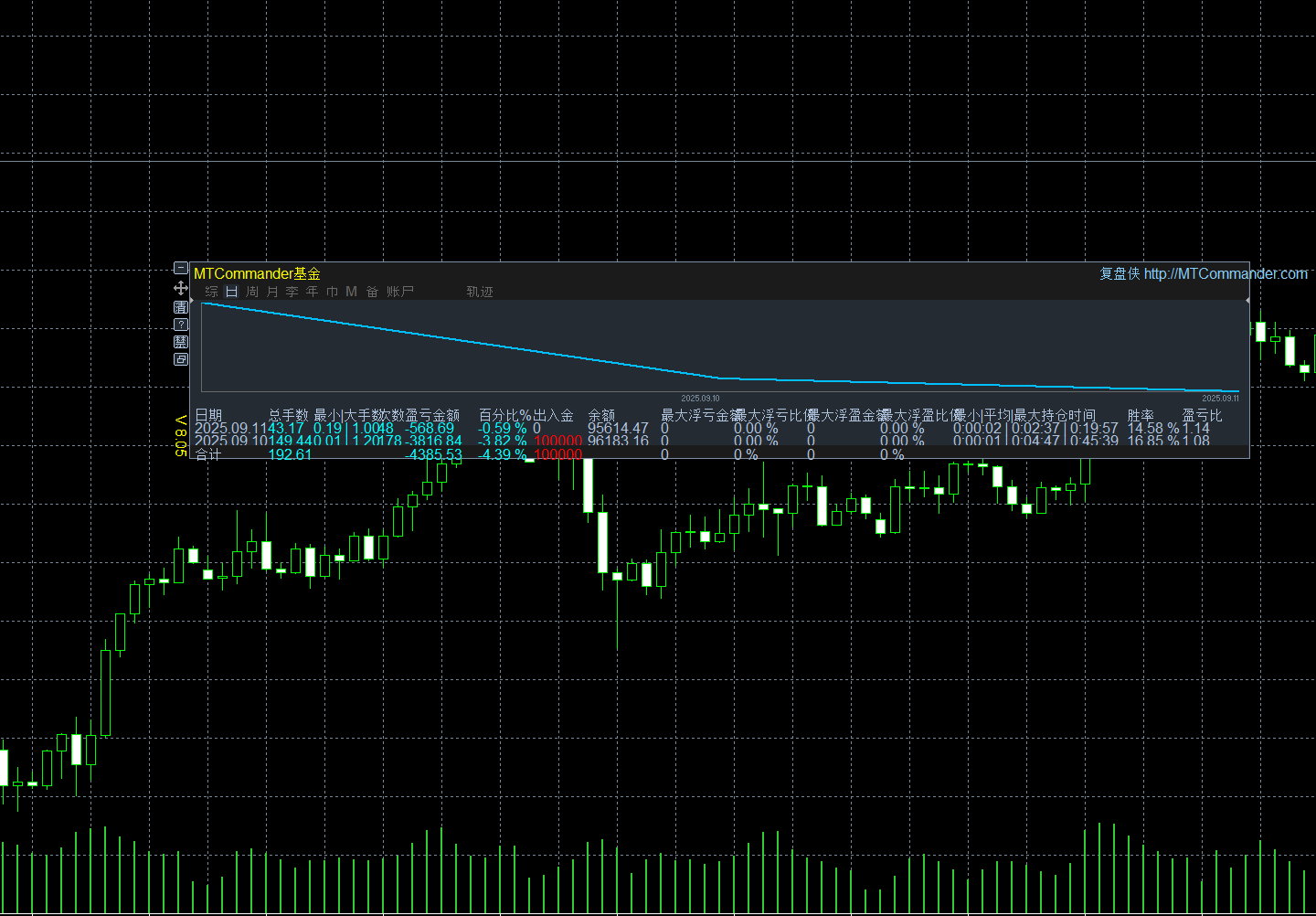Select the 周 weekly tab
Image resolution: width=1316 pixels, height=916 pixels.
tap(252, 292)
